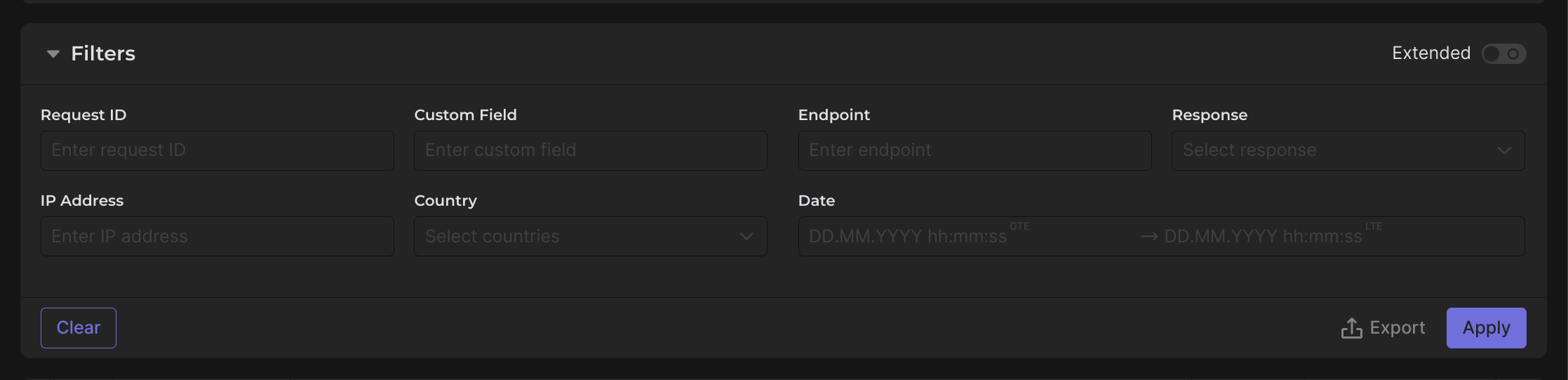Click the Enter endpoint input

point(974,150)
